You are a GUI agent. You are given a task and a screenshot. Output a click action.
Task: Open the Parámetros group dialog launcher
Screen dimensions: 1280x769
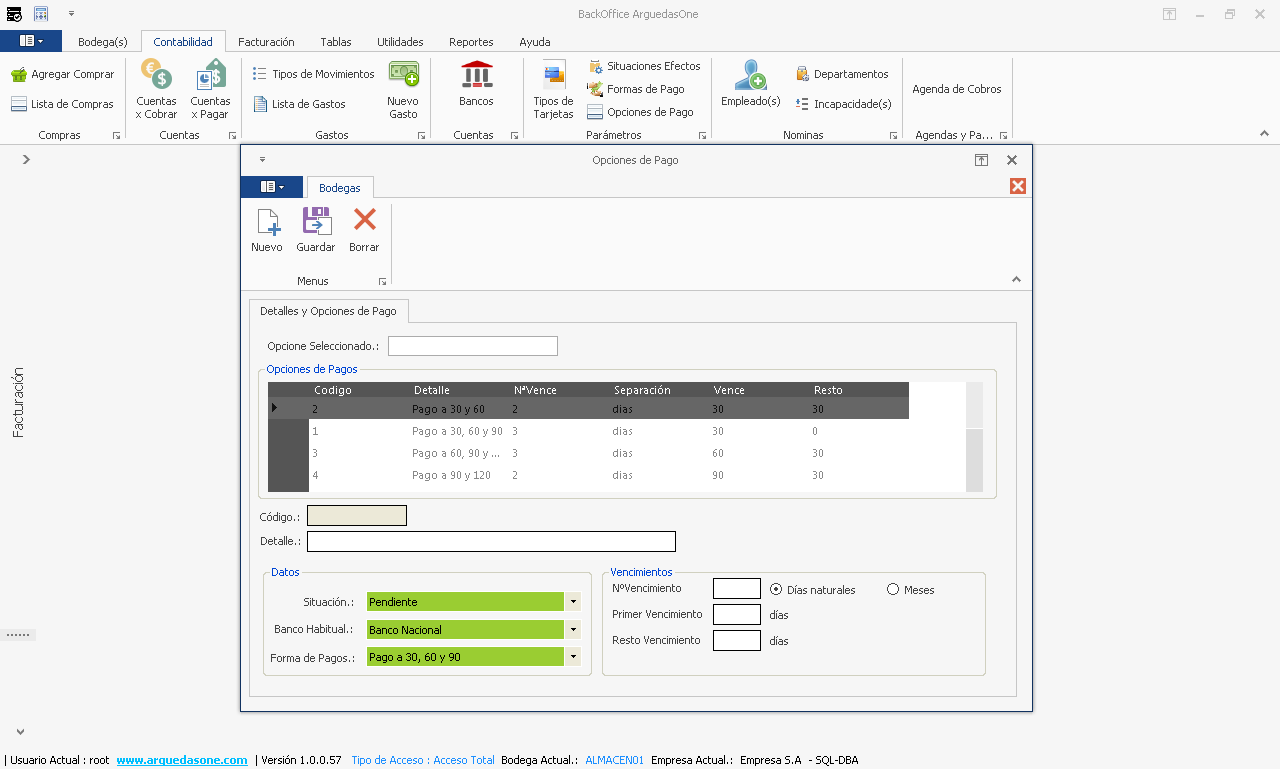point(702,135)
